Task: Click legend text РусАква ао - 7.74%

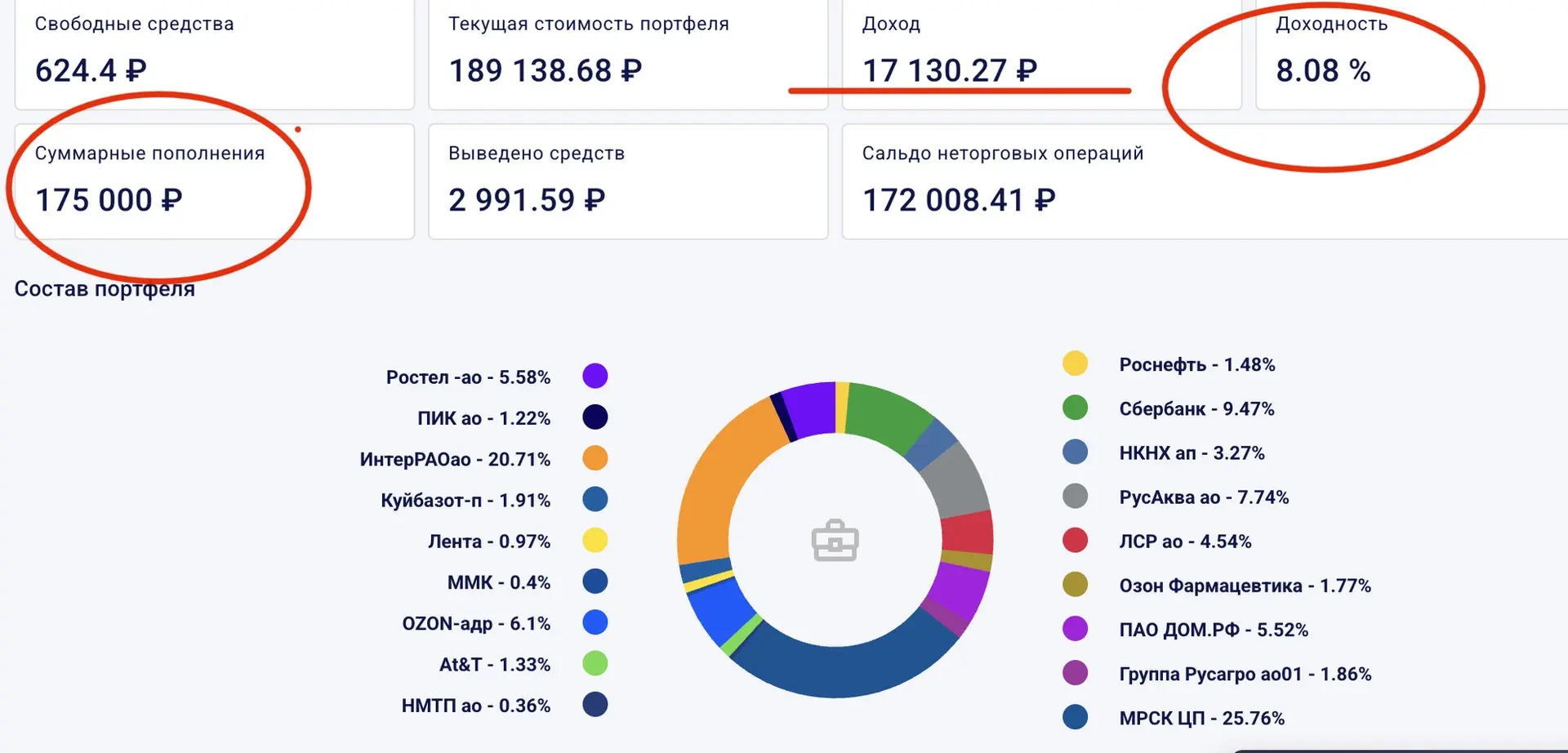Action: 1204,497
